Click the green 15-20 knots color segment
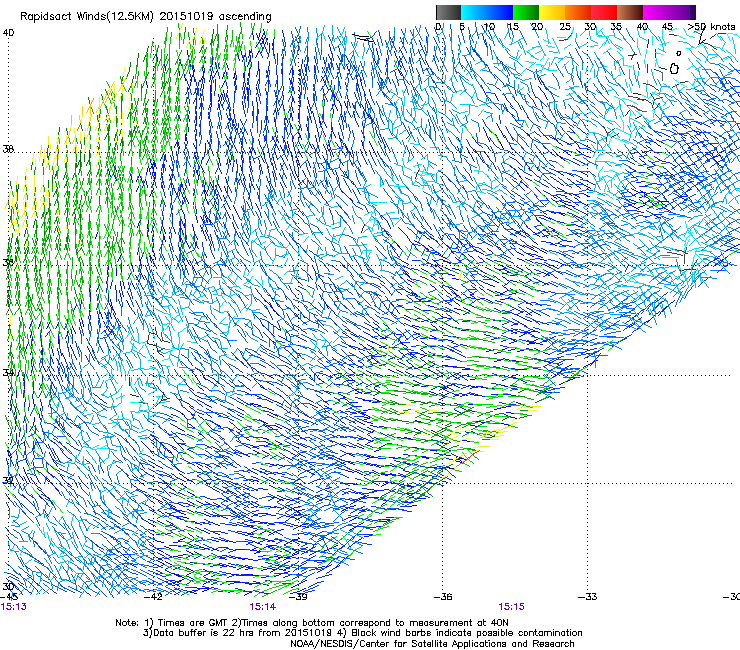740x650 pixels. (526, 12)
